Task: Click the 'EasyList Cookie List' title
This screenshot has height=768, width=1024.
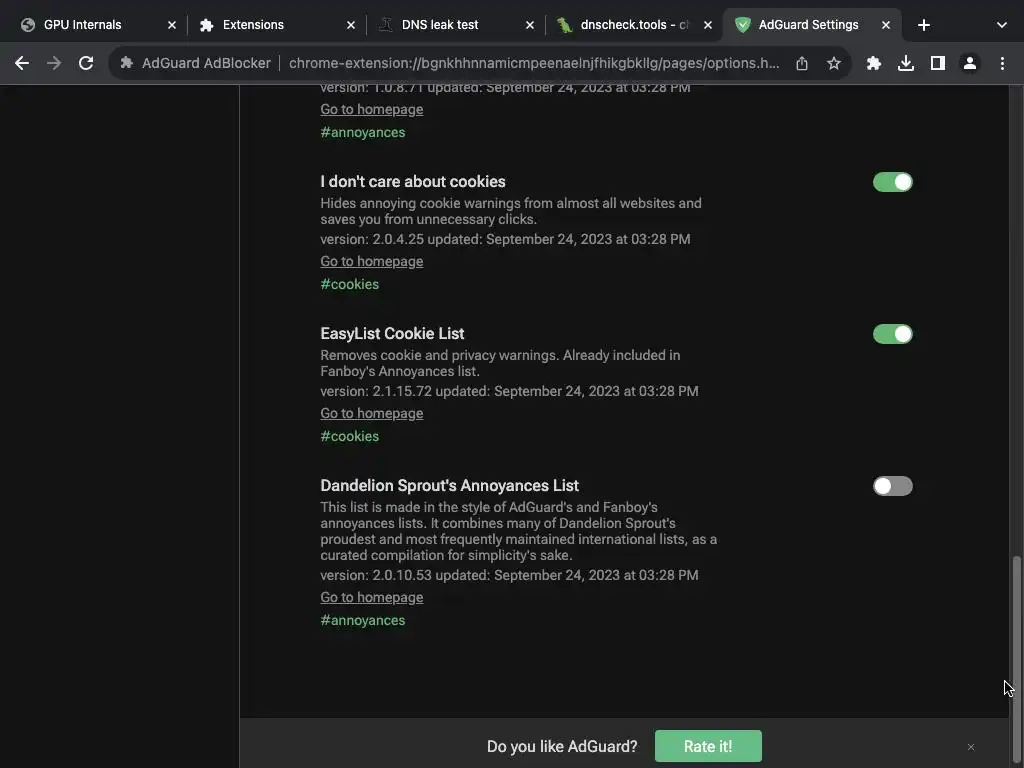Action: click(x=392, y=334)
